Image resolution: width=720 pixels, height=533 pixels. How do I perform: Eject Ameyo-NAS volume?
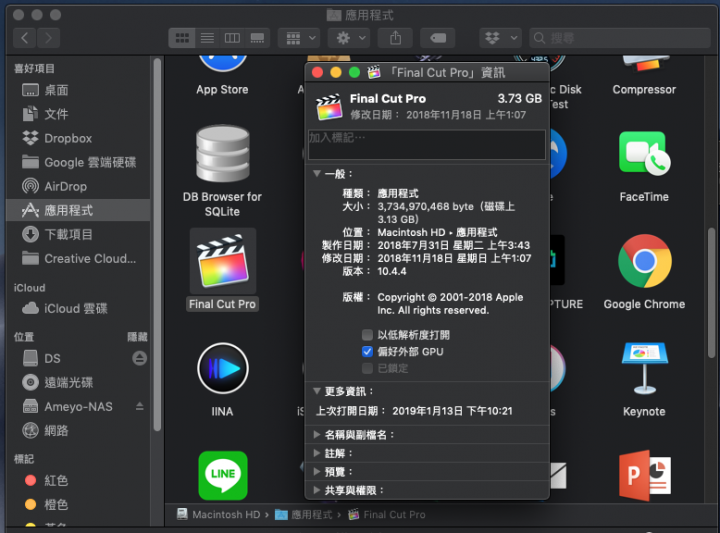point(140,406)
